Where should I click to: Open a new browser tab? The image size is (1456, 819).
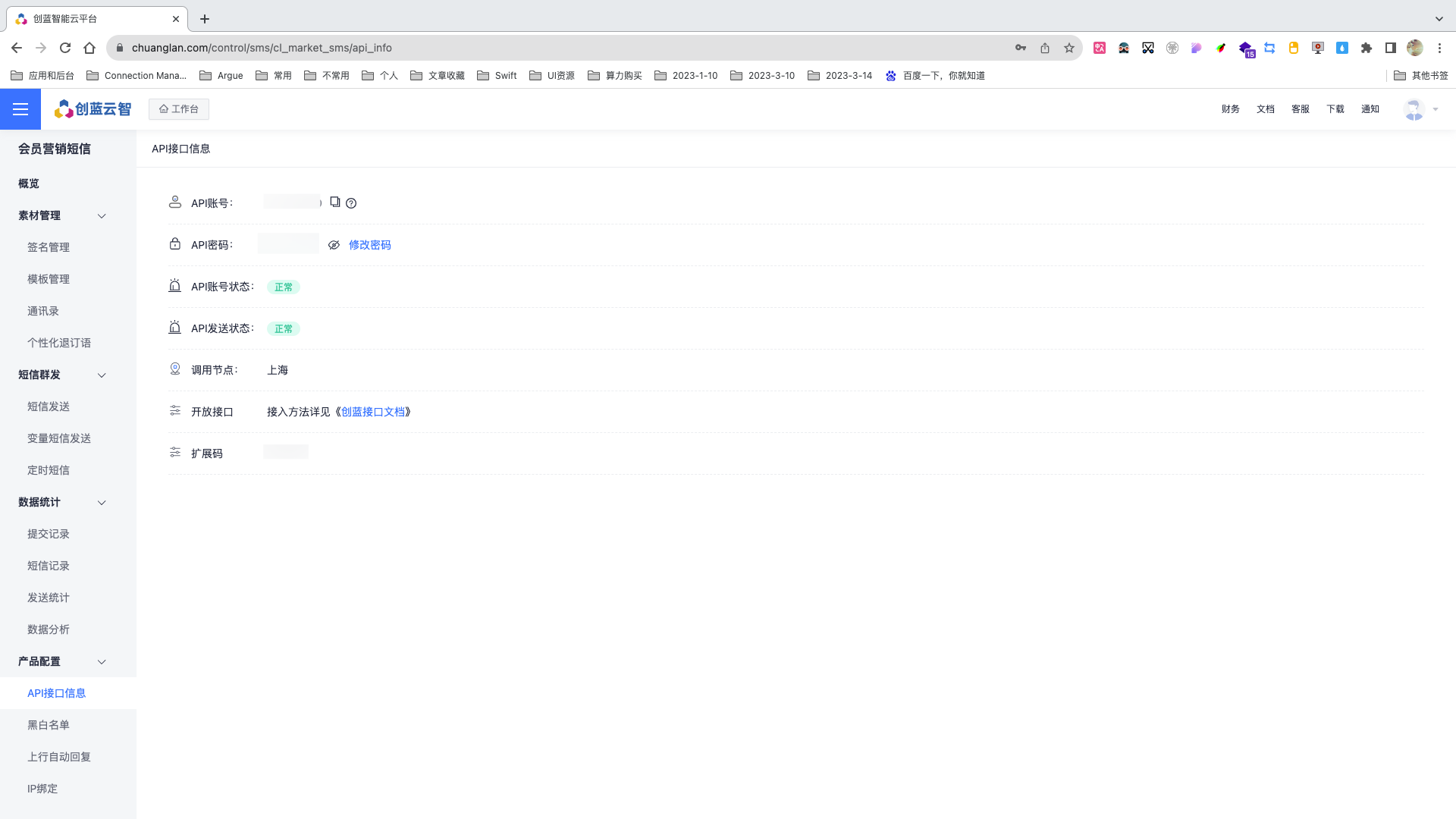pos(205,19)
